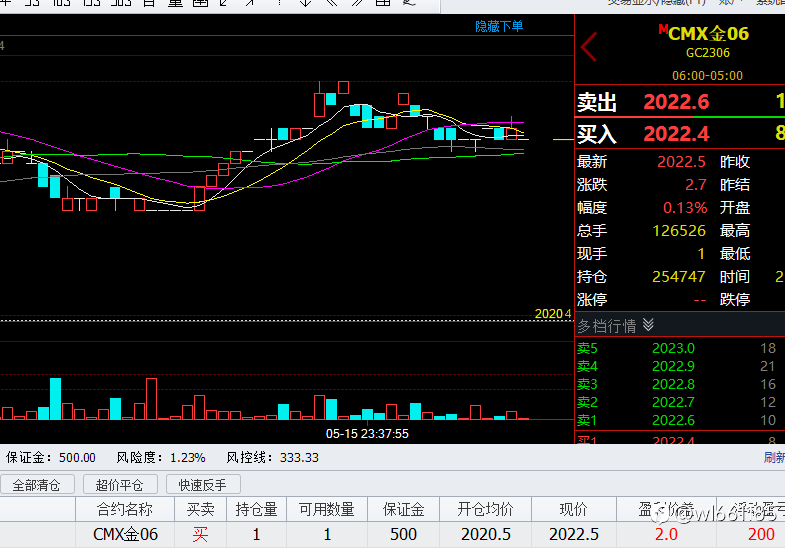This screenshot has height=548, width=785.
Task: Click the 总手 value 126526
Action: pos(679,231)
